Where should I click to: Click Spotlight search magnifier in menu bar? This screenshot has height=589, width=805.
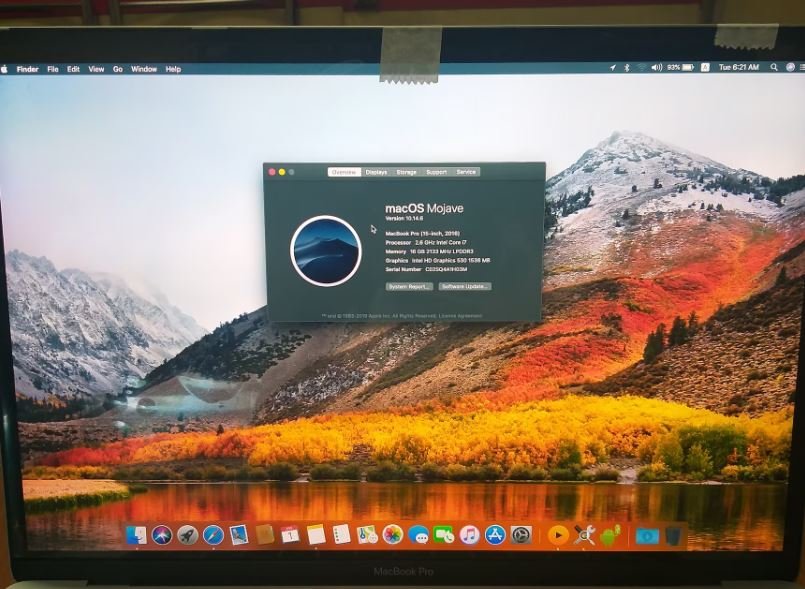coord(774,67)
